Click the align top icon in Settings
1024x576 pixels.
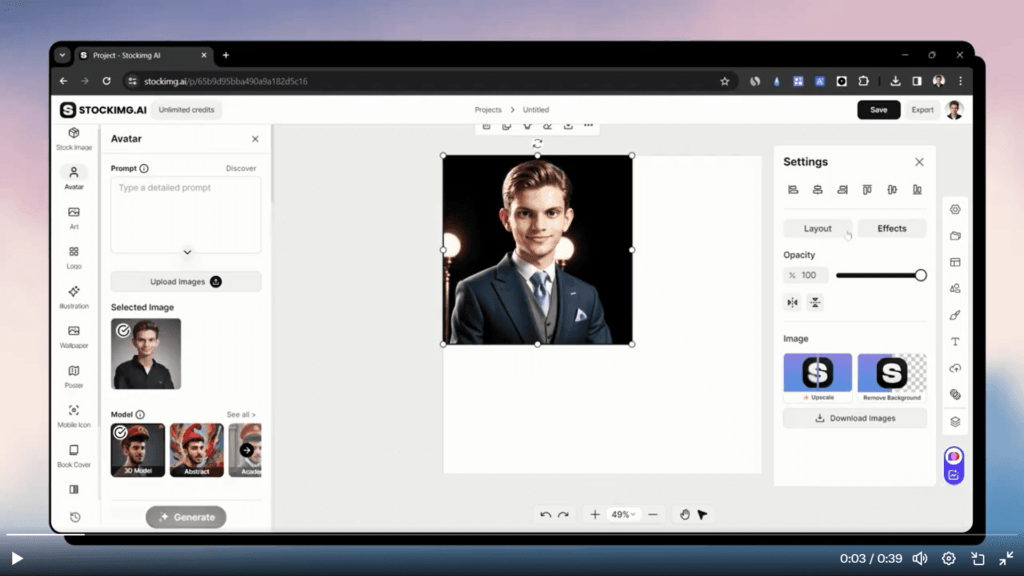point(867,189)
